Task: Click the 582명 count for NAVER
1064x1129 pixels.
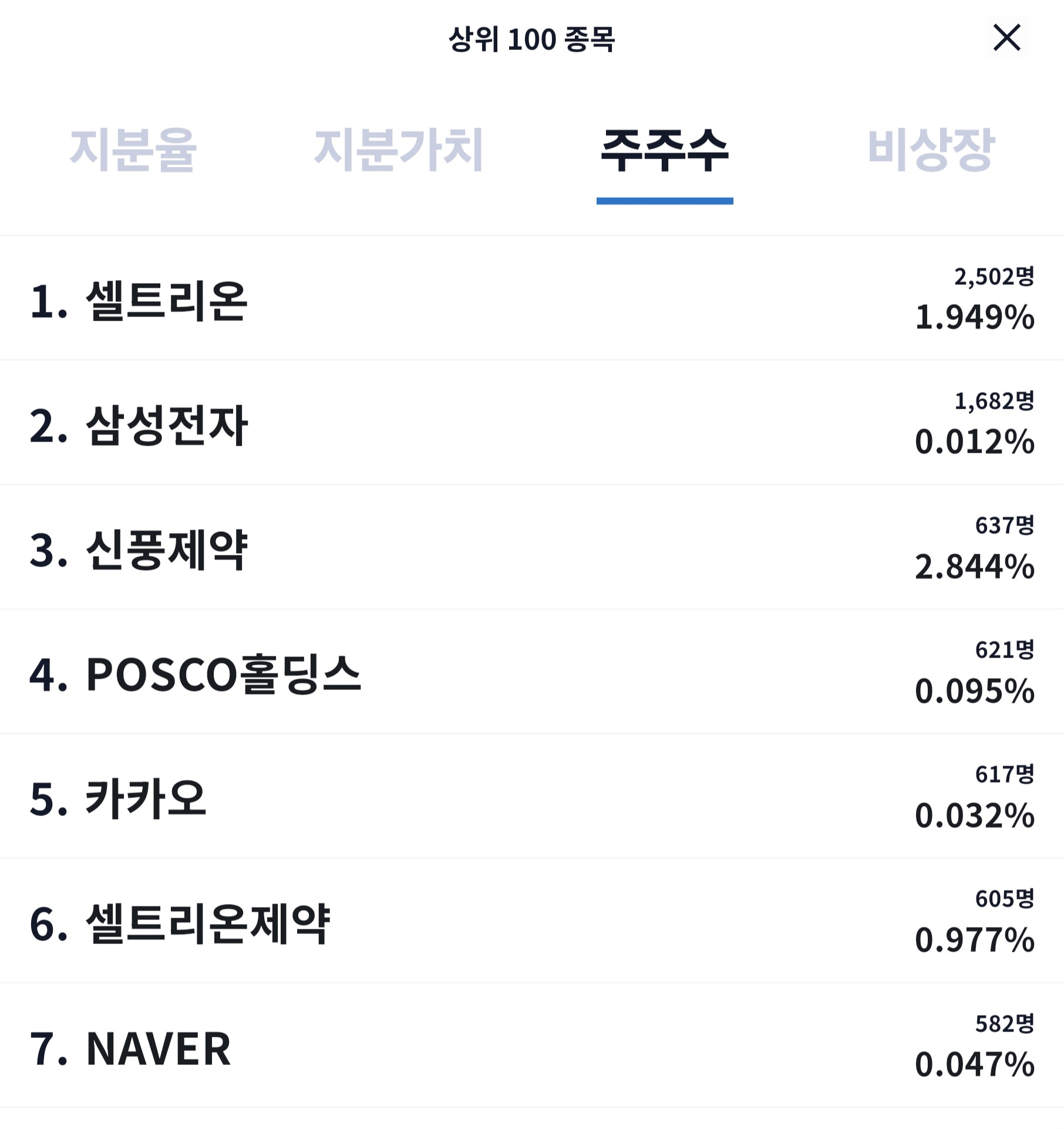Action: click(1005, 1024)
